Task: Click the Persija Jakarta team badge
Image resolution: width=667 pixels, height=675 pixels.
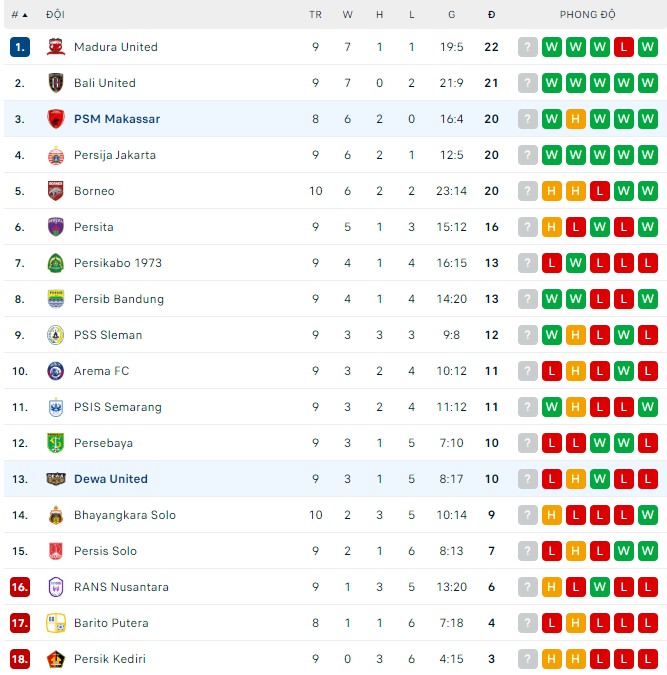Action: tap(56, 155)
